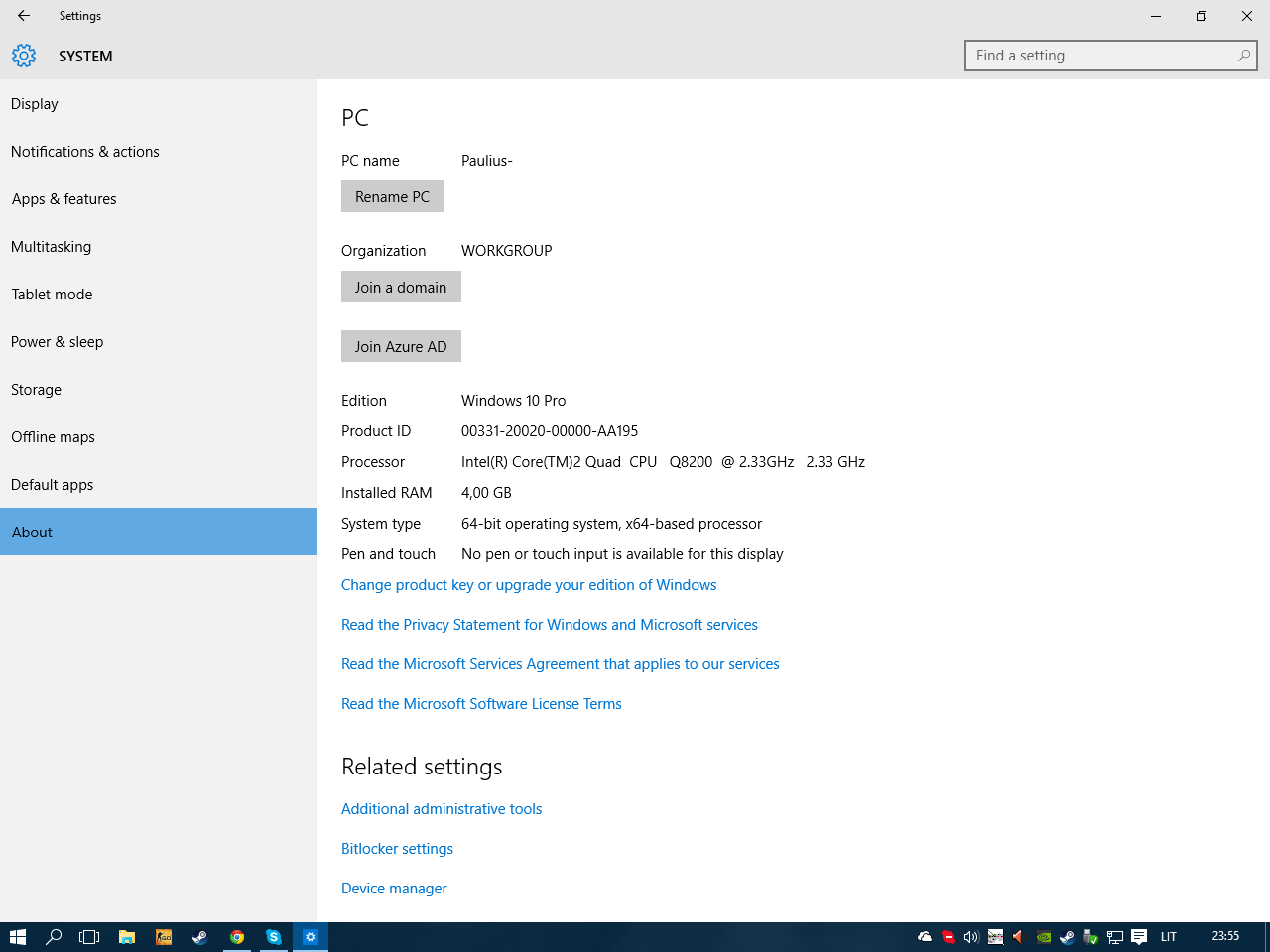
Task: Open Steam from the taskbar
Action: 200,937
